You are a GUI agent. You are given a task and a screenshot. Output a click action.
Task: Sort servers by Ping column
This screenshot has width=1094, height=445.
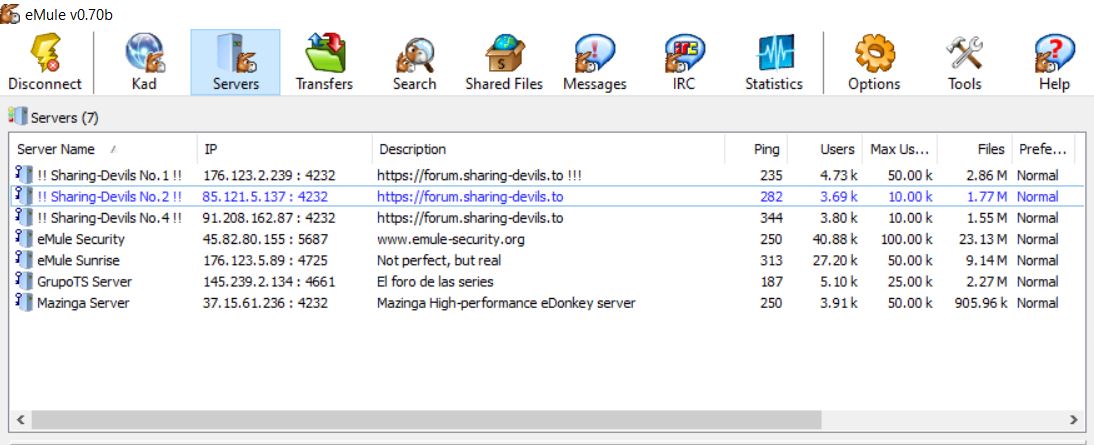coord(766,149)
